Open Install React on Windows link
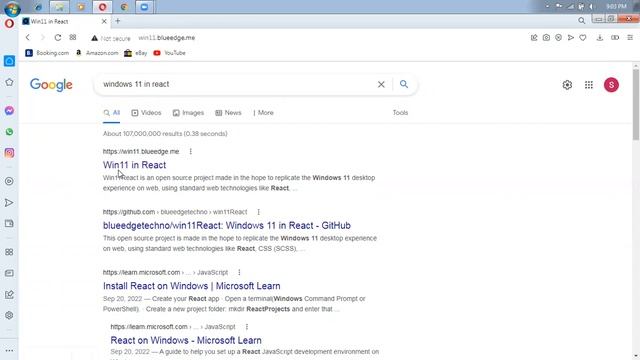The height and width of the screenshot is (360, 640). pos(191,286)
